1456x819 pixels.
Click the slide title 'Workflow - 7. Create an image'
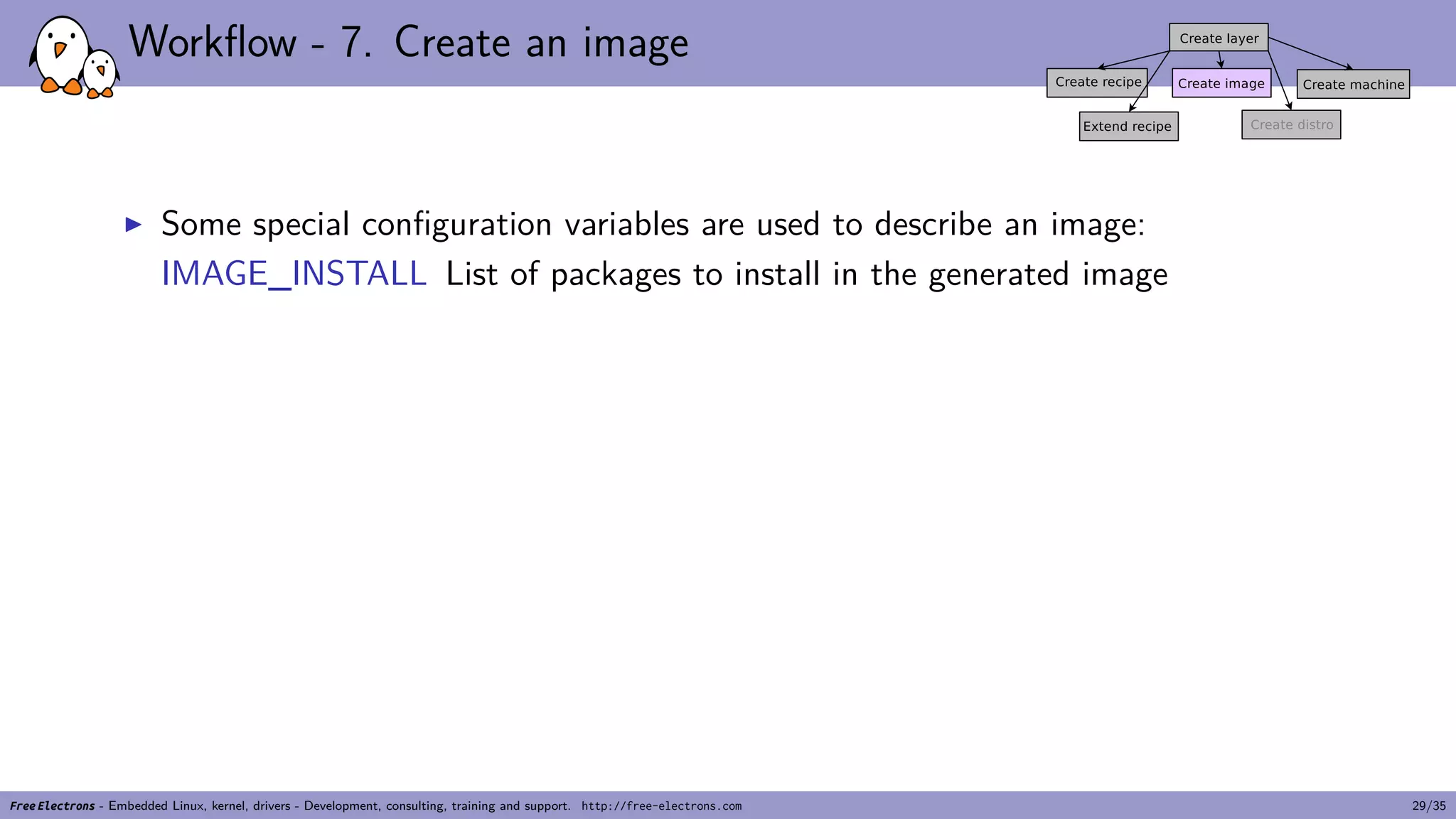[408, 42]
